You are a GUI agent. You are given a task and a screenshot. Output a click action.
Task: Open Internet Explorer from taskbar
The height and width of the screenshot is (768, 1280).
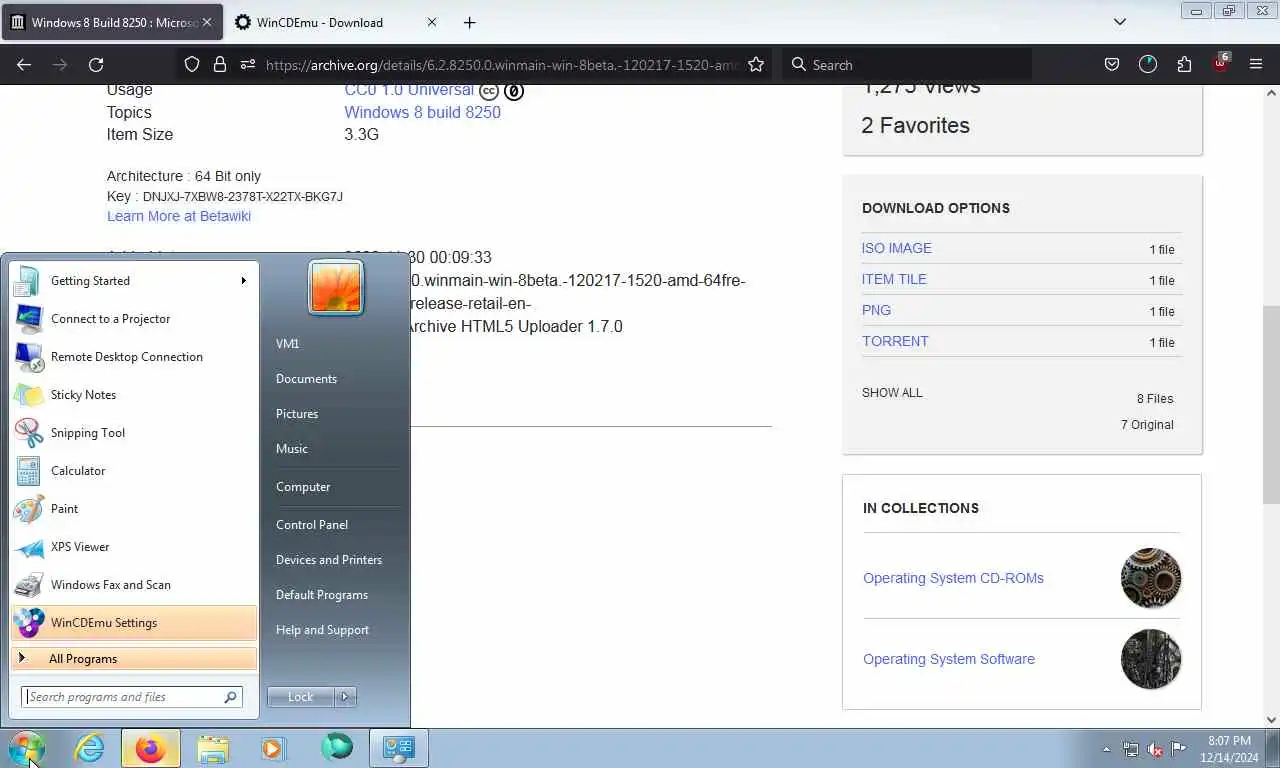click(x=90, y=748)
